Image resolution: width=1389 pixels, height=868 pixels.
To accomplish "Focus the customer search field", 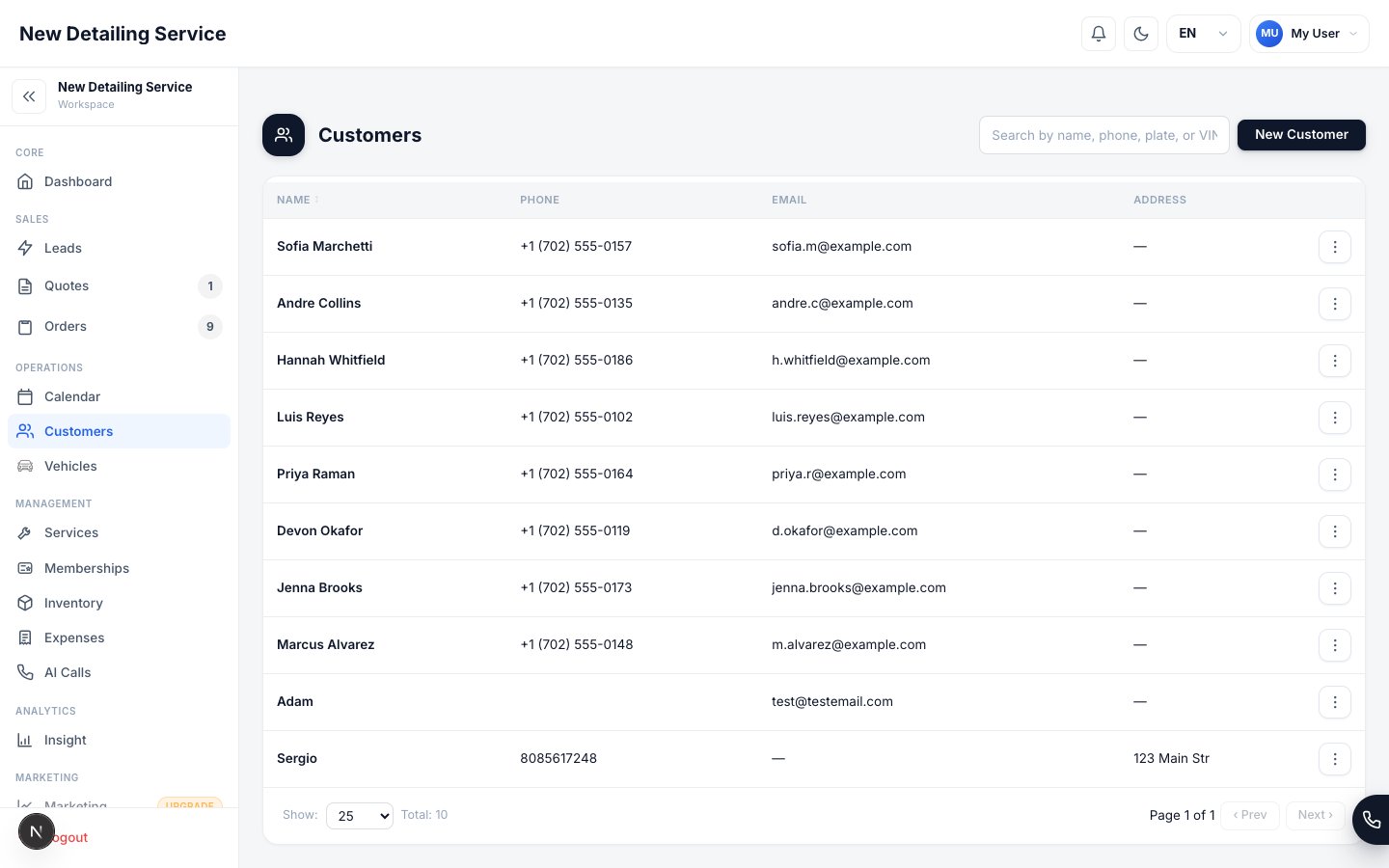I will [1104, 135].
